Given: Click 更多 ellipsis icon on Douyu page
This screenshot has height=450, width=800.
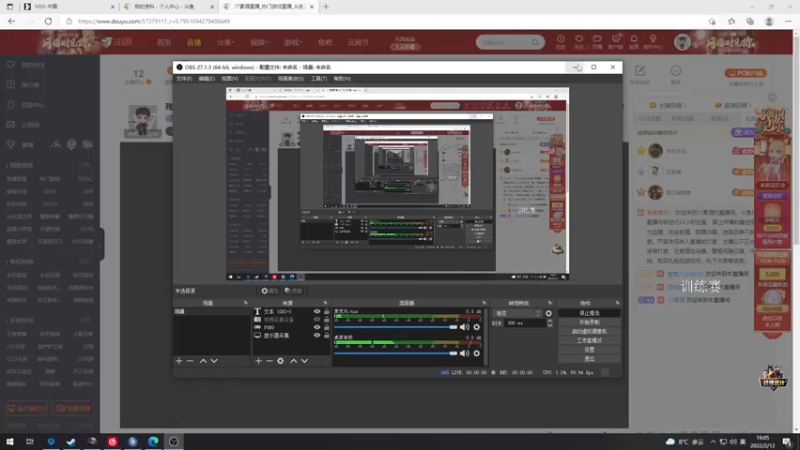Looking at the screenshot, I should coord(676,70).
